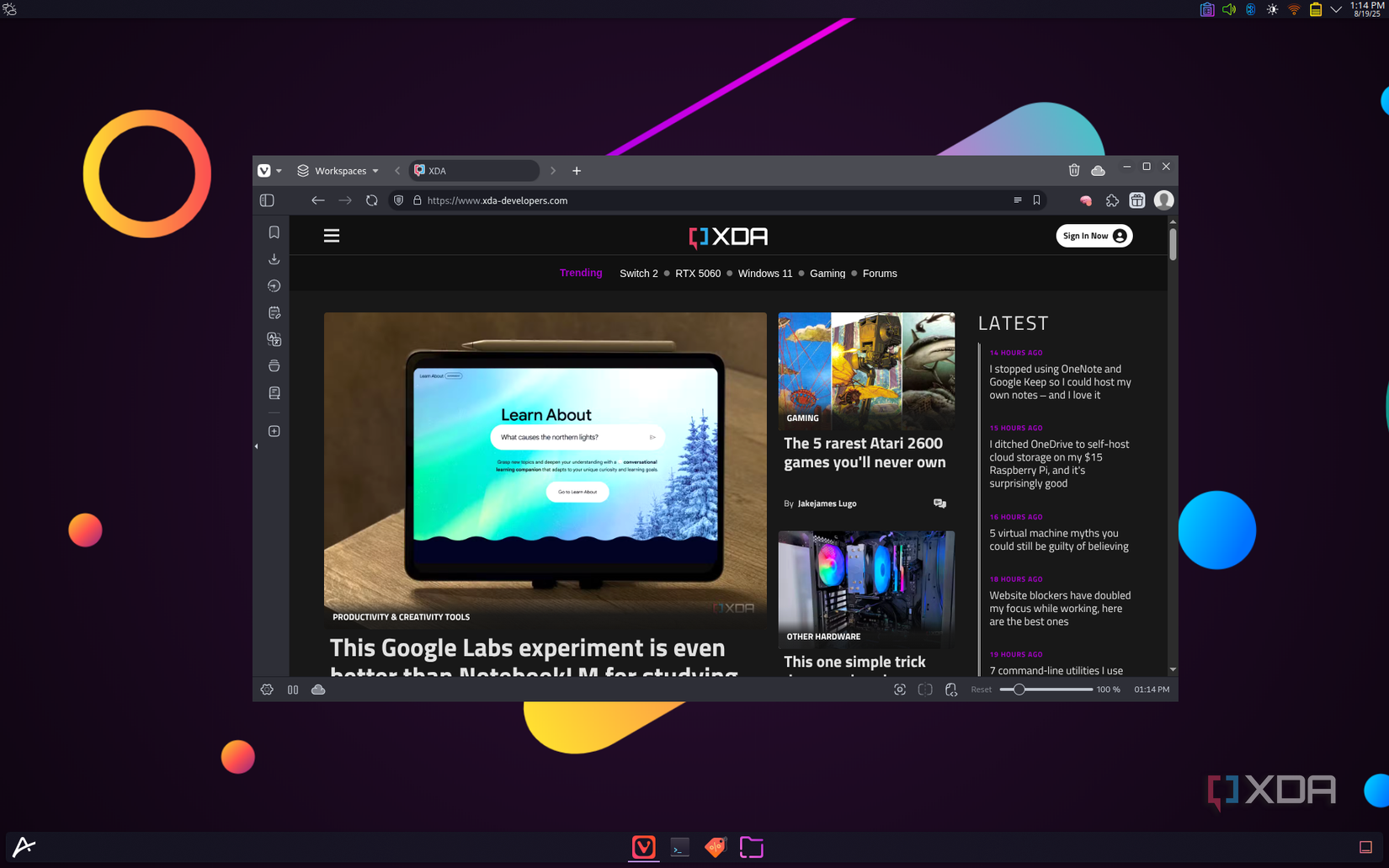
Task: Open the Reading List panel
Action: pyautogui.click(x=274, y=392)
